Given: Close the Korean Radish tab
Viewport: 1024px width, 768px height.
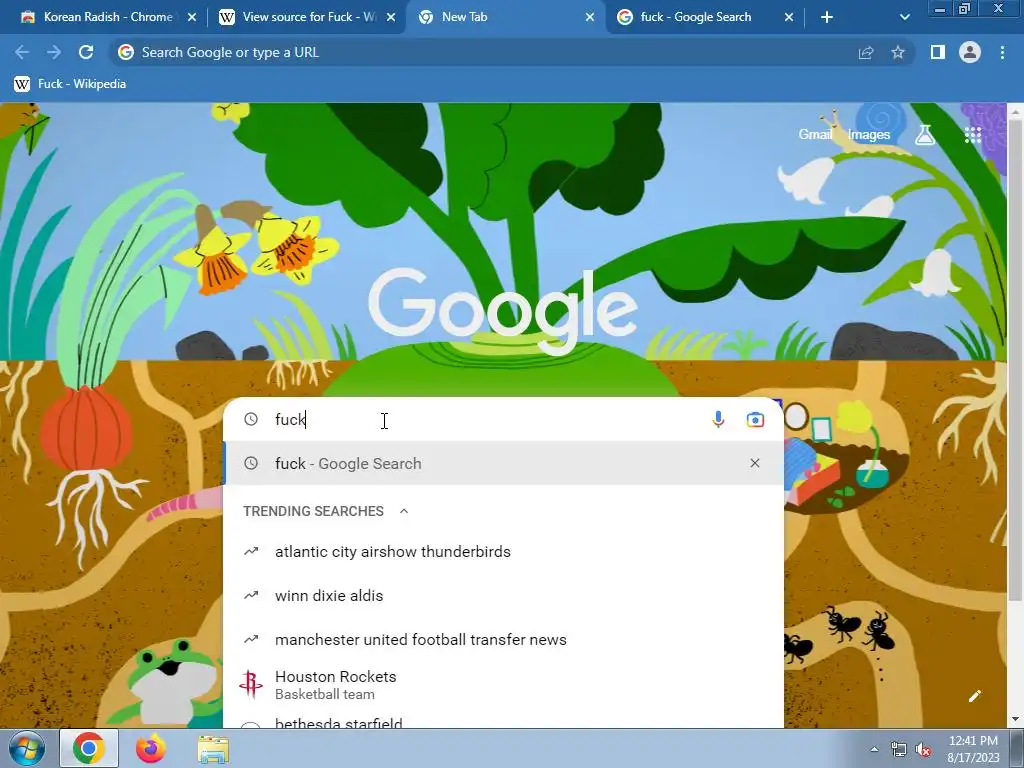Looking at the screenshot, I should [192, 18].
